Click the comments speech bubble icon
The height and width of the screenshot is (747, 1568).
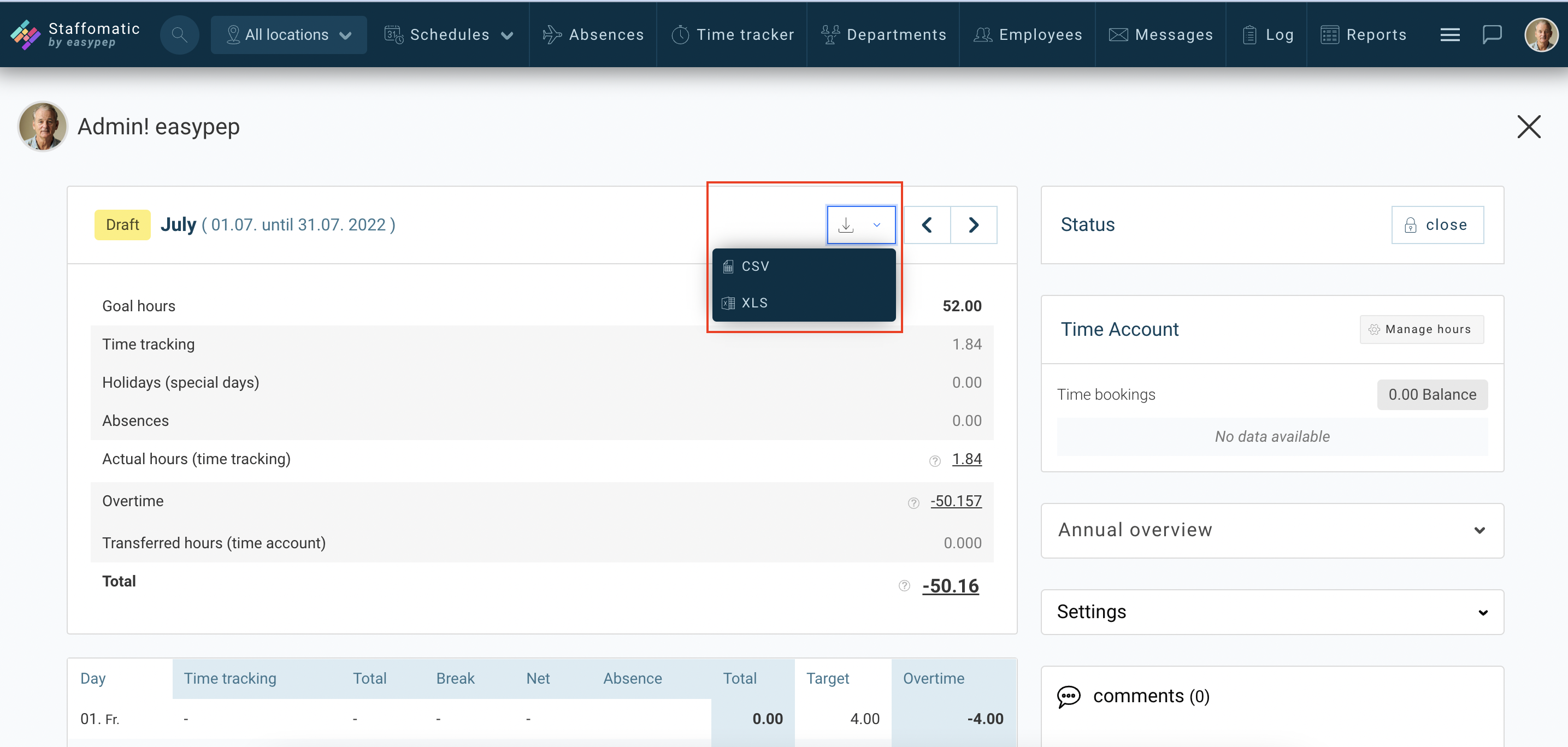click(x=1069, y=697)
